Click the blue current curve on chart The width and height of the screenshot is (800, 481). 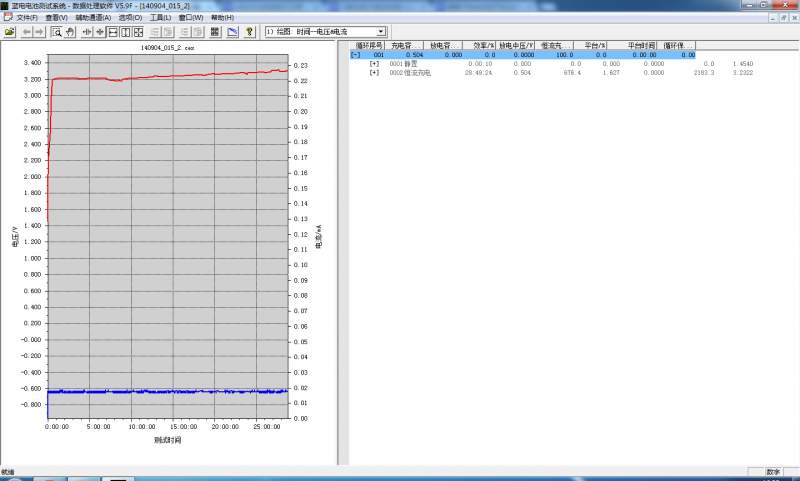[x=168, y=391]
